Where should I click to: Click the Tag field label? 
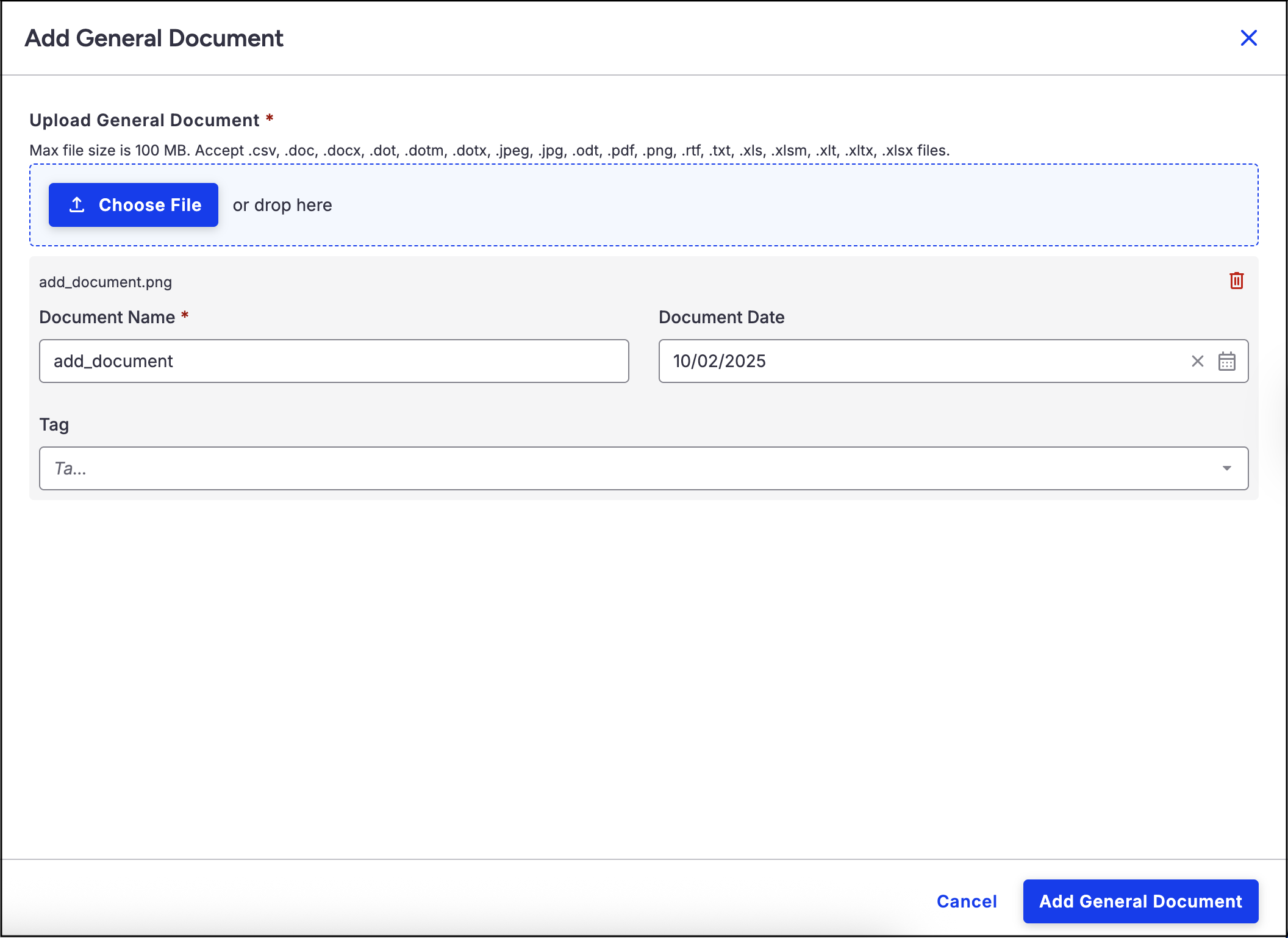point(54,424)
